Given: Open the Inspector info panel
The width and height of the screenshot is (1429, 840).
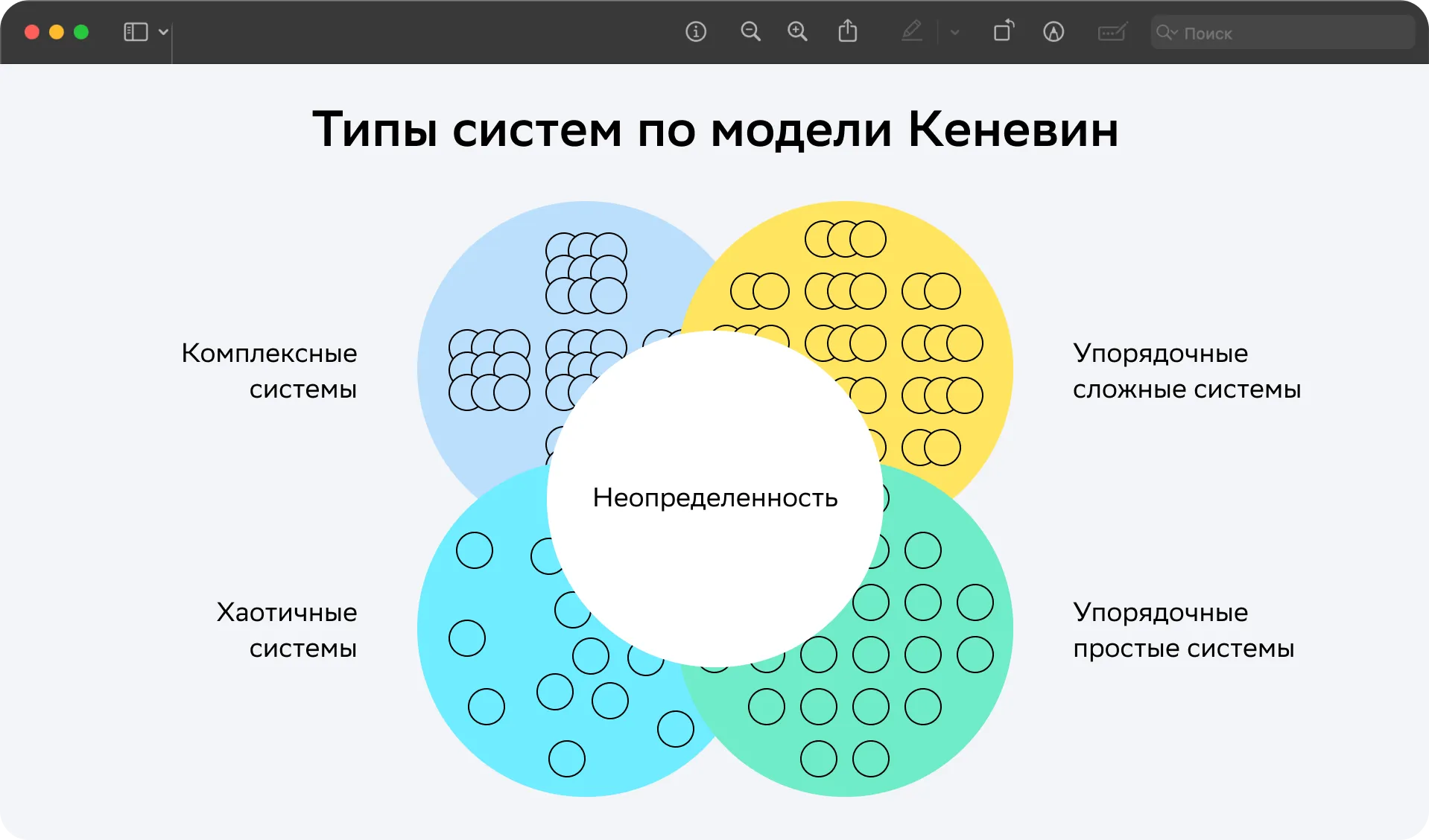Looking at the screenshot, I should [695, 32].
